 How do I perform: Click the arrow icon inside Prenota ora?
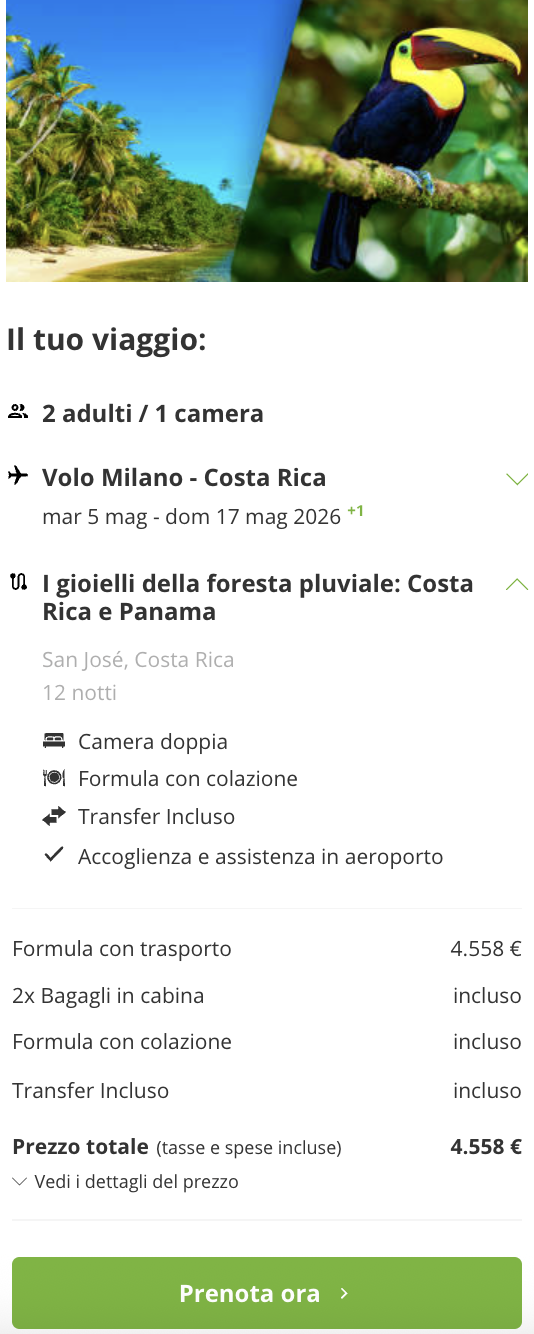click(344, 1293)
